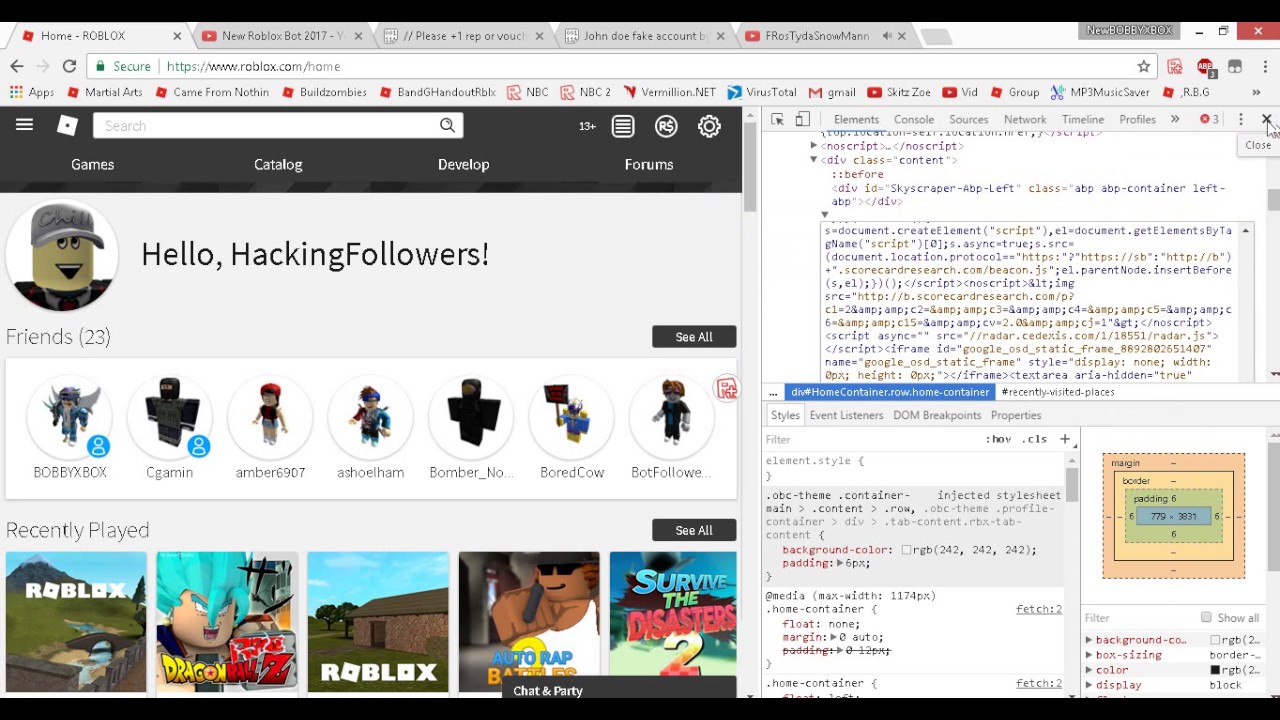Open the DevTools Console tab
This screenshot has width=1280, height=720.
point(914,119)
